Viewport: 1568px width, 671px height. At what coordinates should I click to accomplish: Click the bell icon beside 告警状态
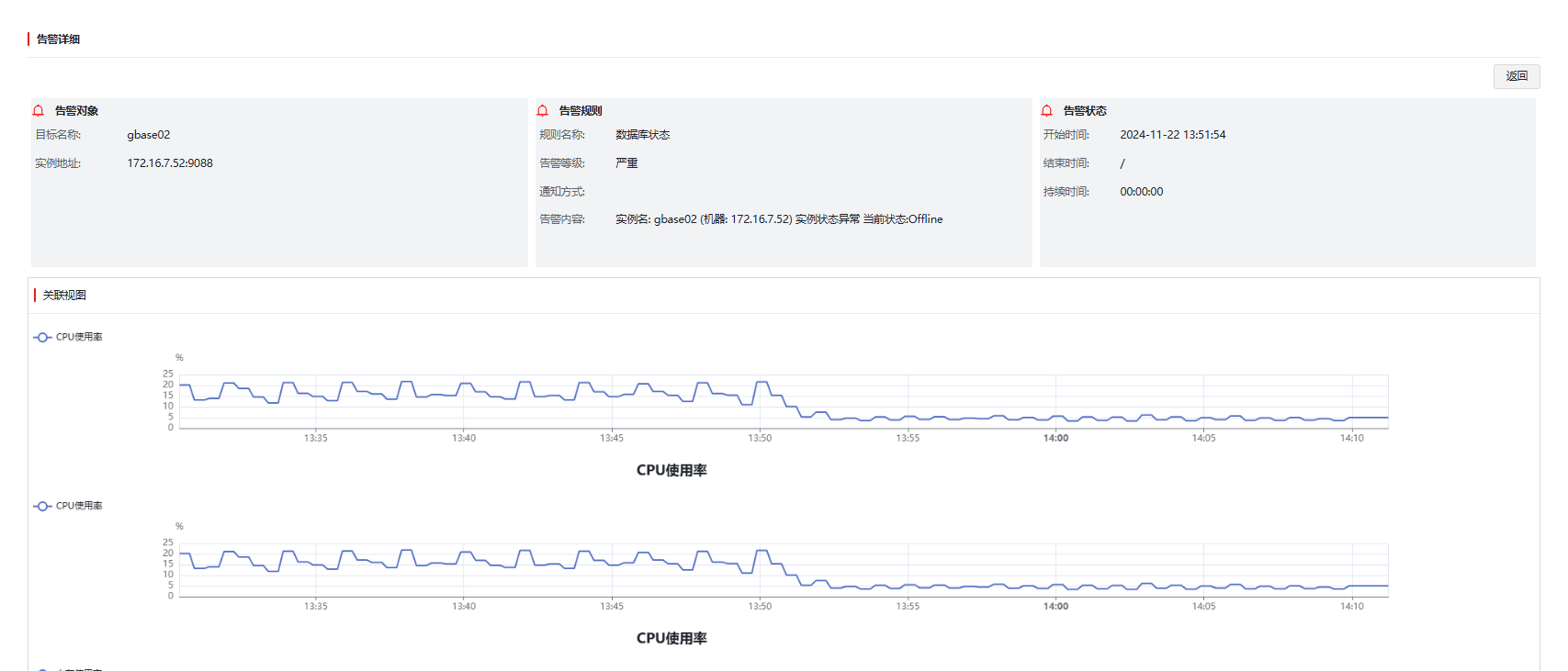pos(1047,111)
